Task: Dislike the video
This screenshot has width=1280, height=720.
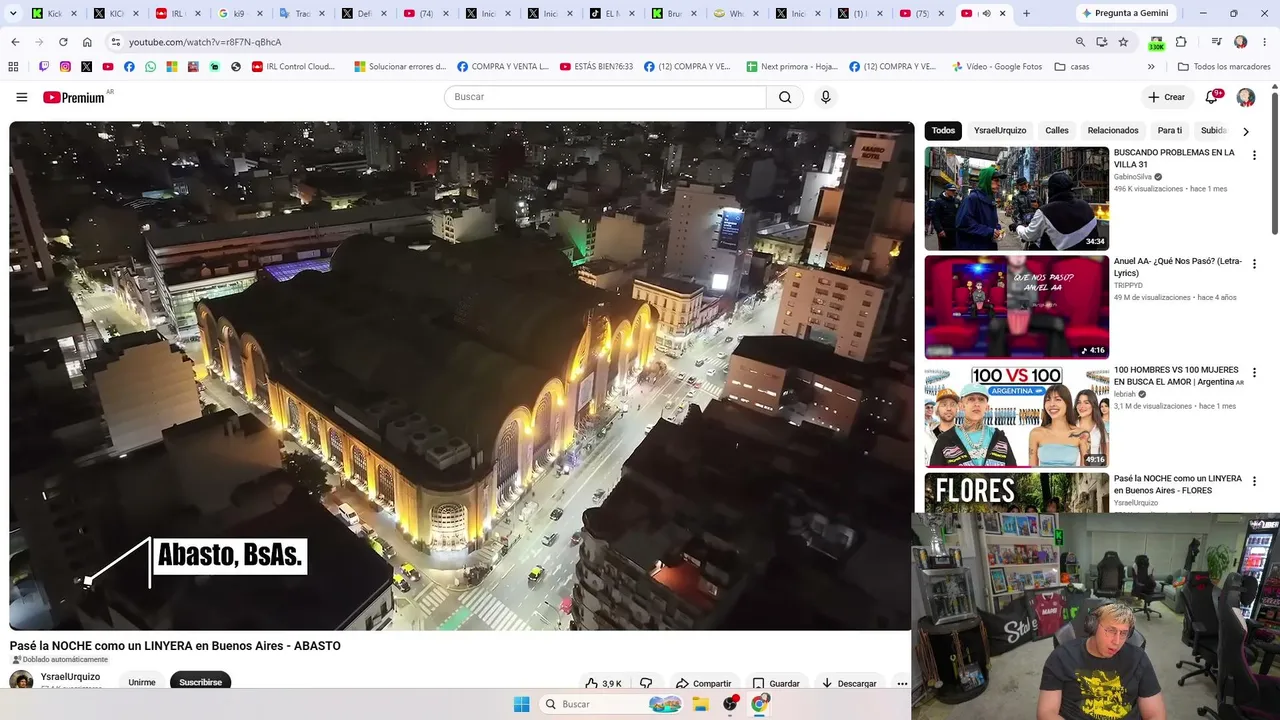Action: pyautogui.click(x=646, y=684)
